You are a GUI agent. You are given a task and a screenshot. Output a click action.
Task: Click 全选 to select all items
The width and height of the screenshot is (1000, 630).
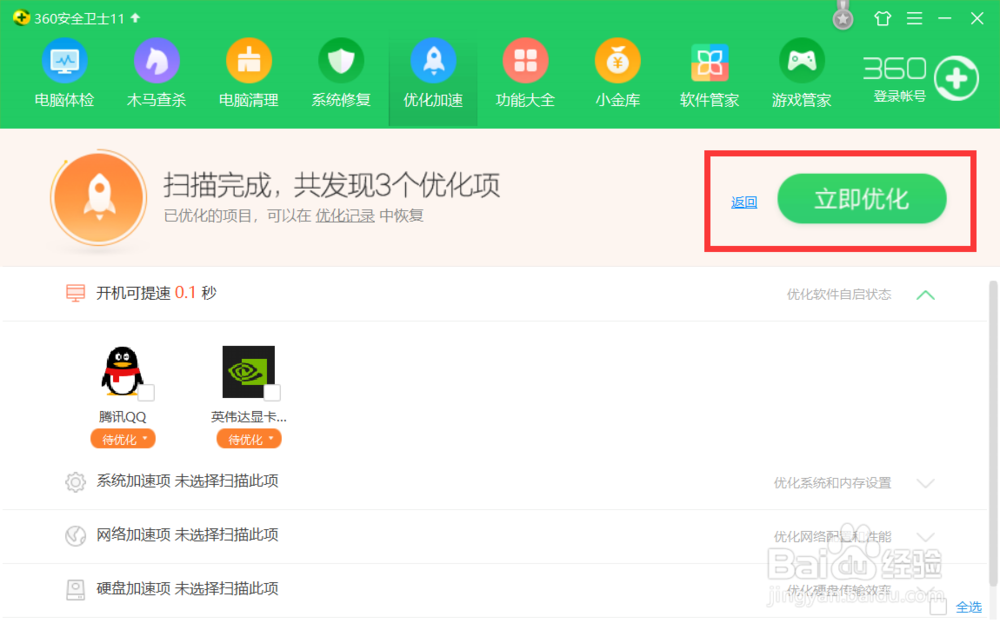tap(967, 606)
